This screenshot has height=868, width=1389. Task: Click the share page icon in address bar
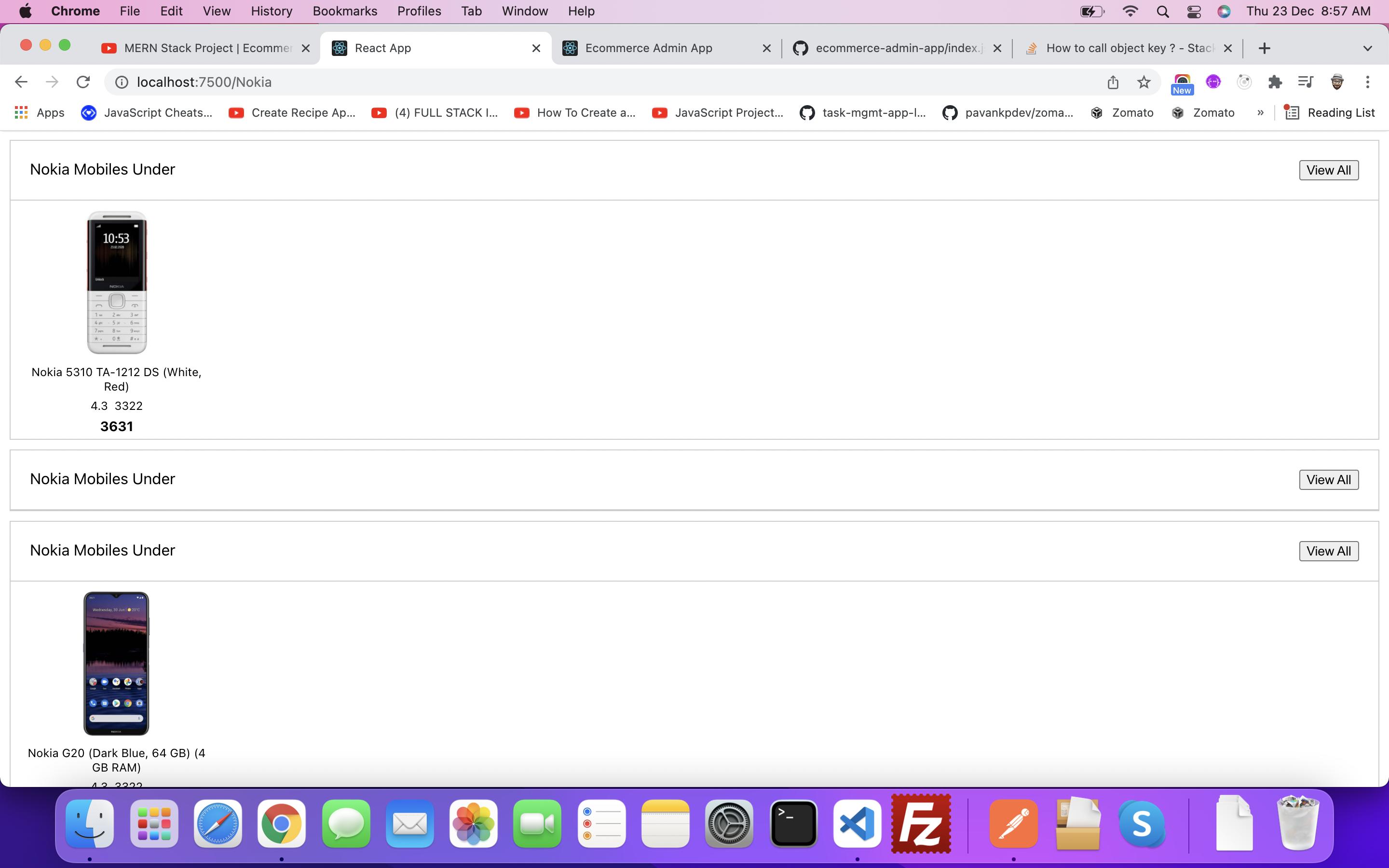pyautogui.click(x=1112, y=82)
